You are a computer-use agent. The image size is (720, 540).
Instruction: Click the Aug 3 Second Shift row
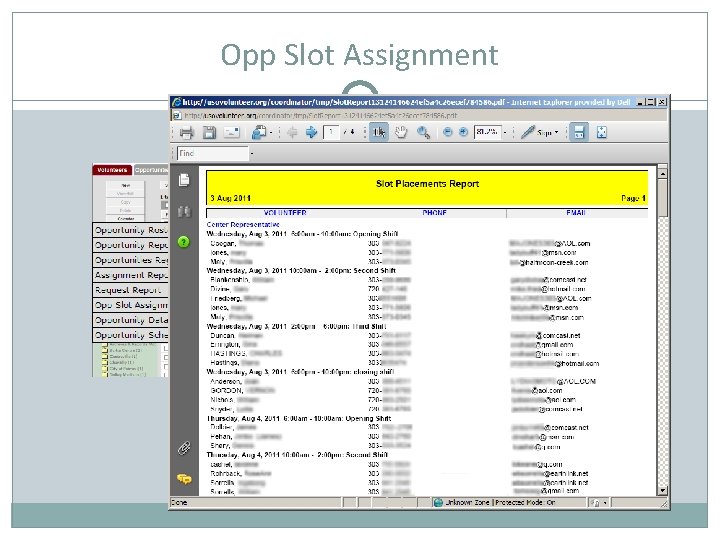pos(301,270)
